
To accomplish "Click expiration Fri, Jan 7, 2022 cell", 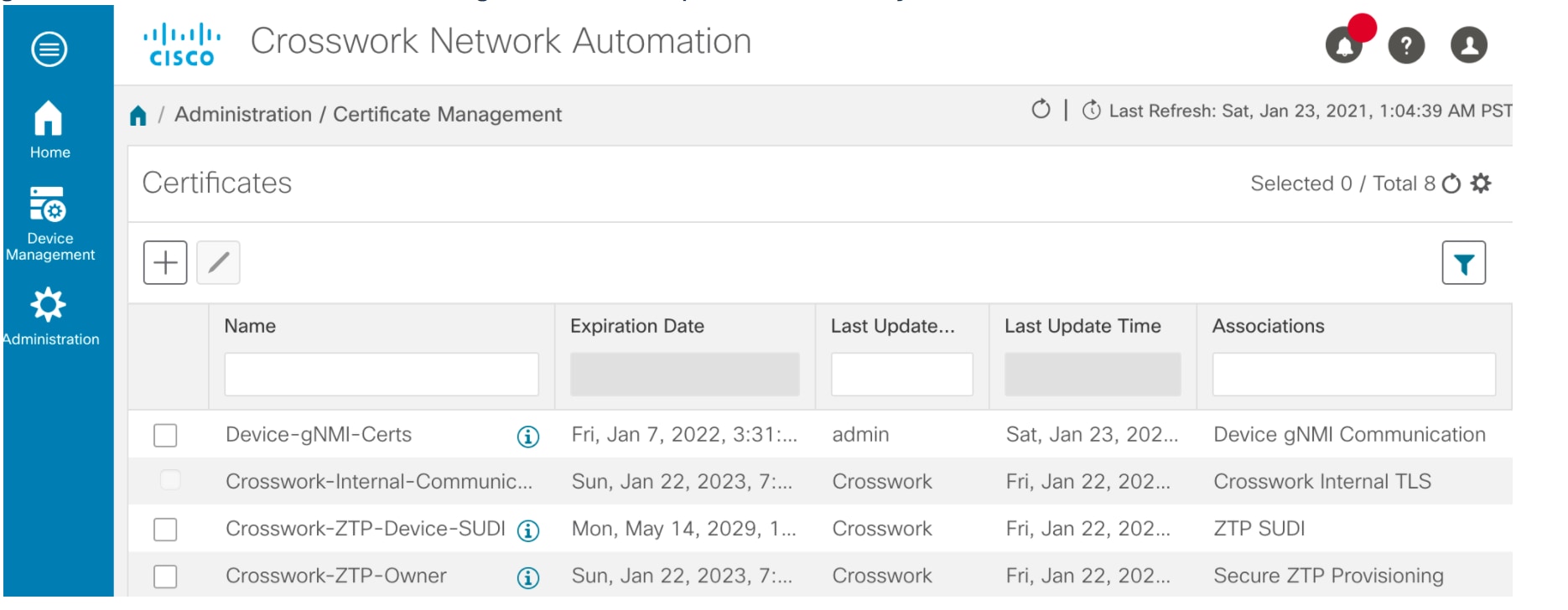I will tap(684, 435).
